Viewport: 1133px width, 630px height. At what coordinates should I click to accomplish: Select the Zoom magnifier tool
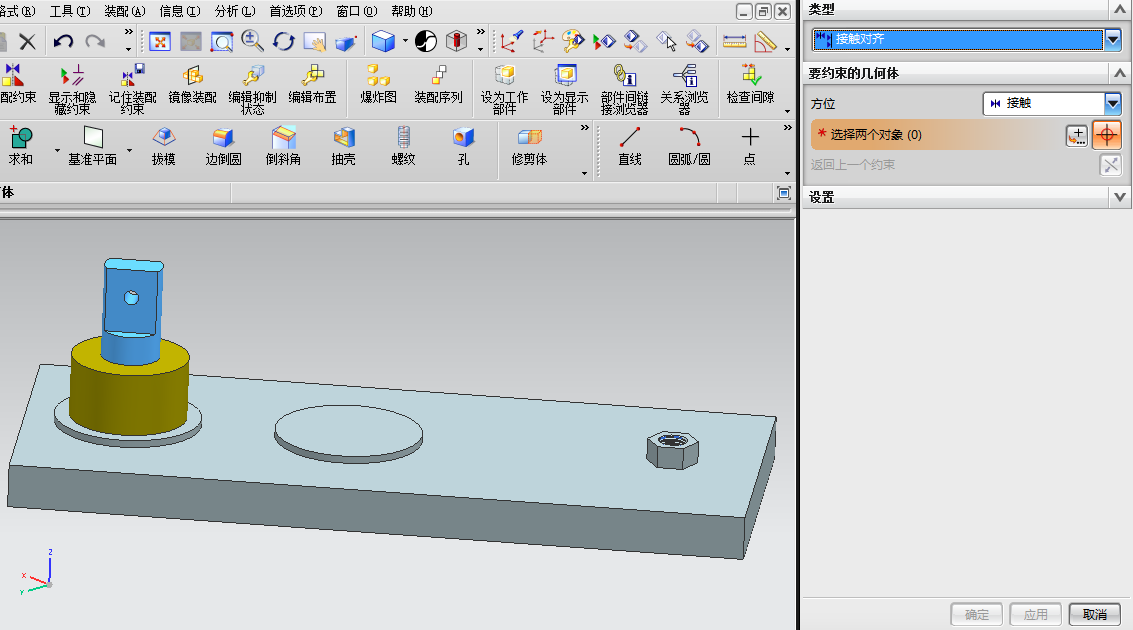[252, 41]
